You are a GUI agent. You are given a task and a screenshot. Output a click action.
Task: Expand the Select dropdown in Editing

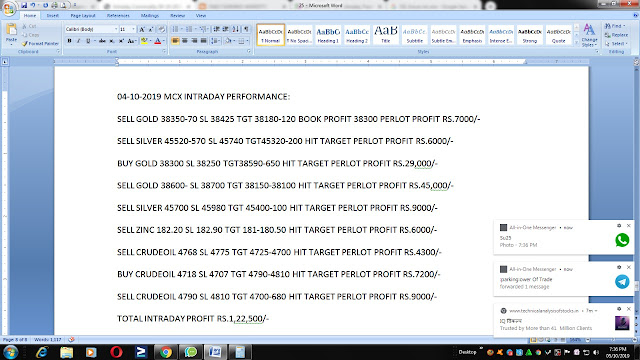point(616,44)
